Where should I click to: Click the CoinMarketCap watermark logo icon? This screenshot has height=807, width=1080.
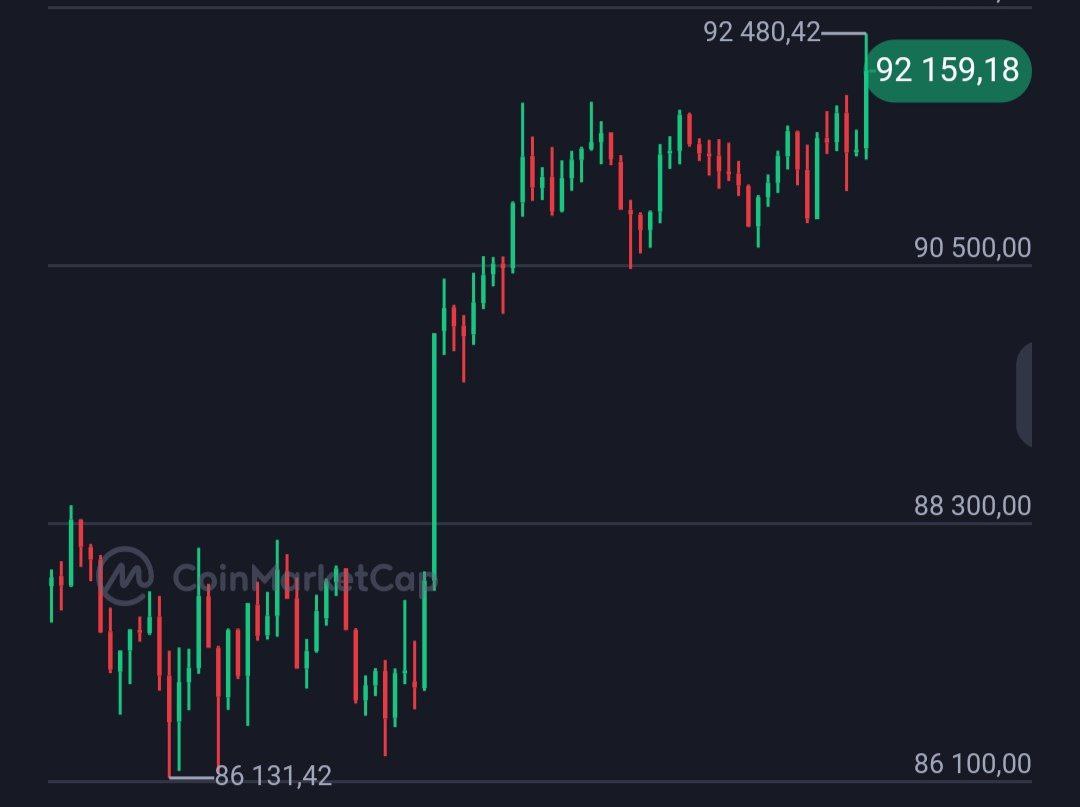[x=125, y=575]
